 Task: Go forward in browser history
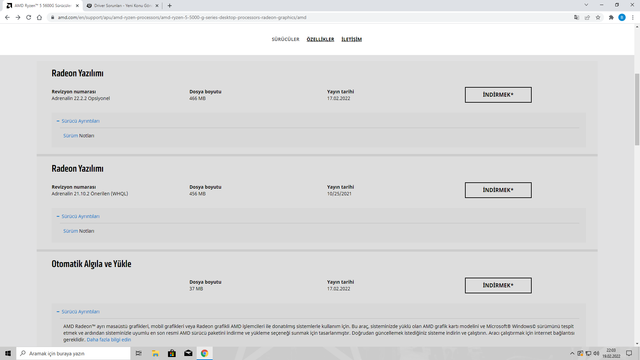coord(18,18)
